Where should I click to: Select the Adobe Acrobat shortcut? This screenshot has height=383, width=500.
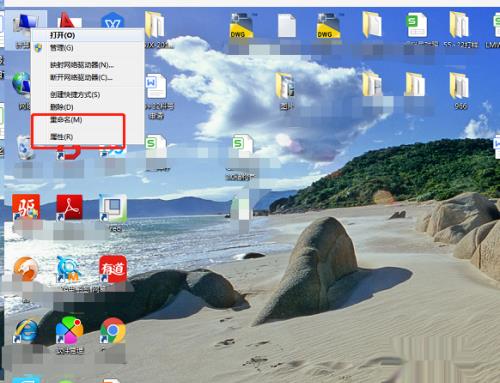(69, 207)
